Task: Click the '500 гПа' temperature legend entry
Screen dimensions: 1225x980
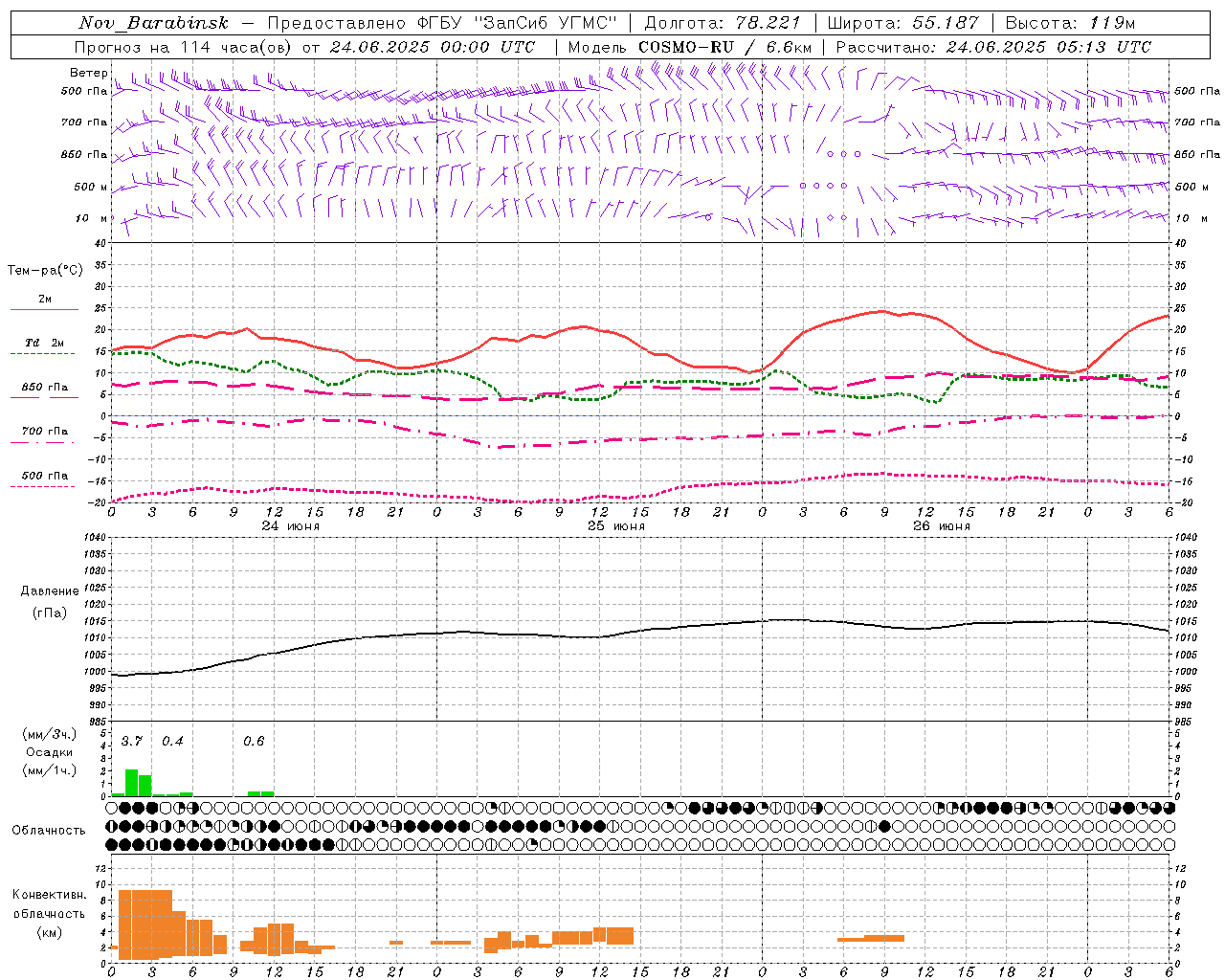Action: (45, 476)
